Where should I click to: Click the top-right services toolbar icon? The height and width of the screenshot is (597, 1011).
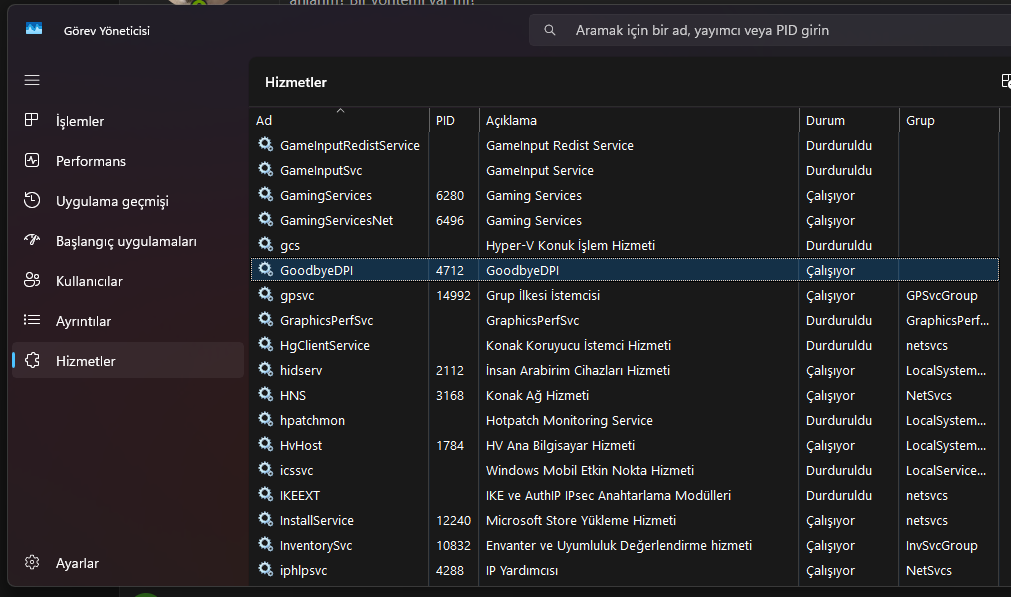(1005, 82)
